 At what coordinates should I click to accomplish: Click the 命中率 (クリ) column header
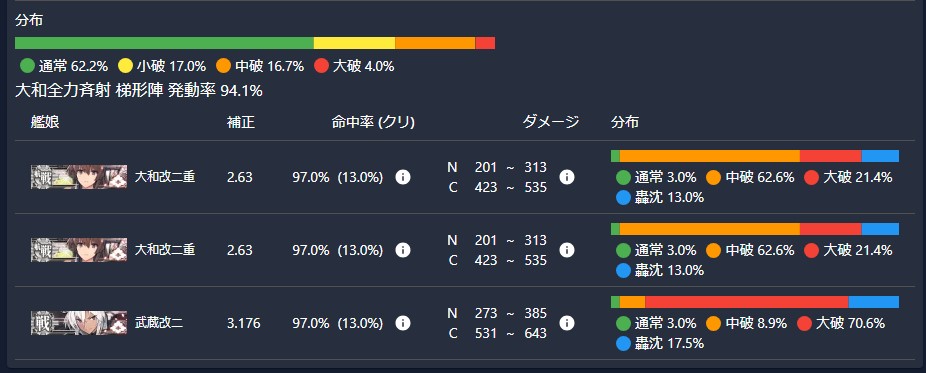point(373,122)
